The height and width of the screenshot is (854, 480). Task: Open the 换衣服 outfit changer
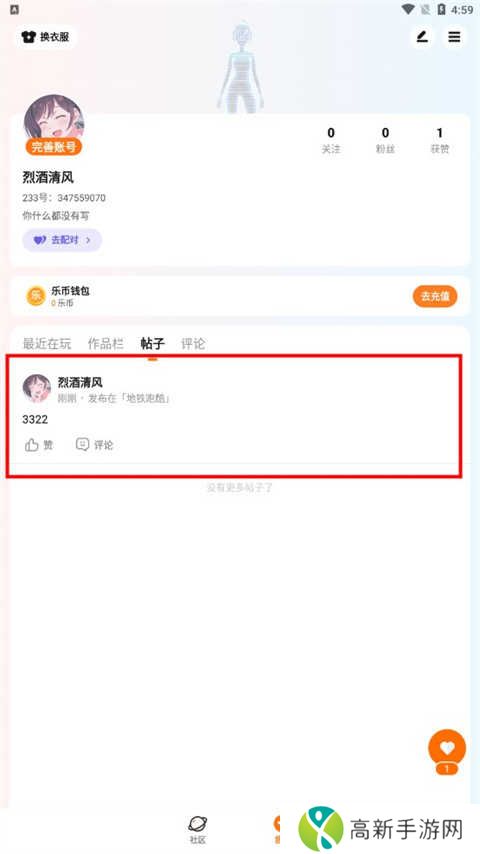(45, 37)
